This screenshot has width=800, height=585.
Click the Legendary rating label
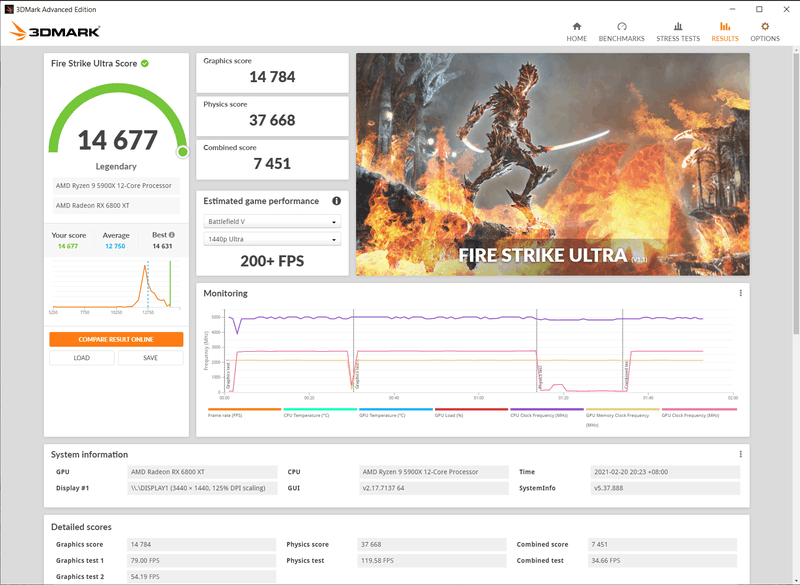point(116,166)
